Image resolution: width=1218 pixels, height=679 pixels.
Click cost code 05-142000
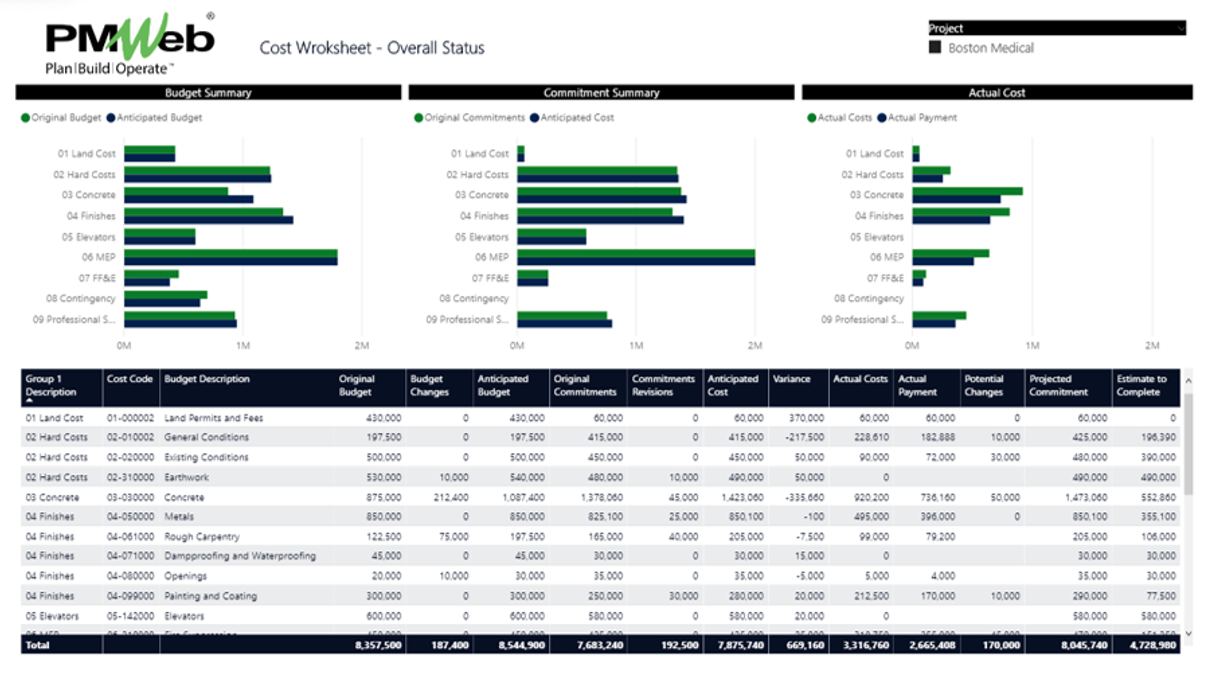click(130, 616)
